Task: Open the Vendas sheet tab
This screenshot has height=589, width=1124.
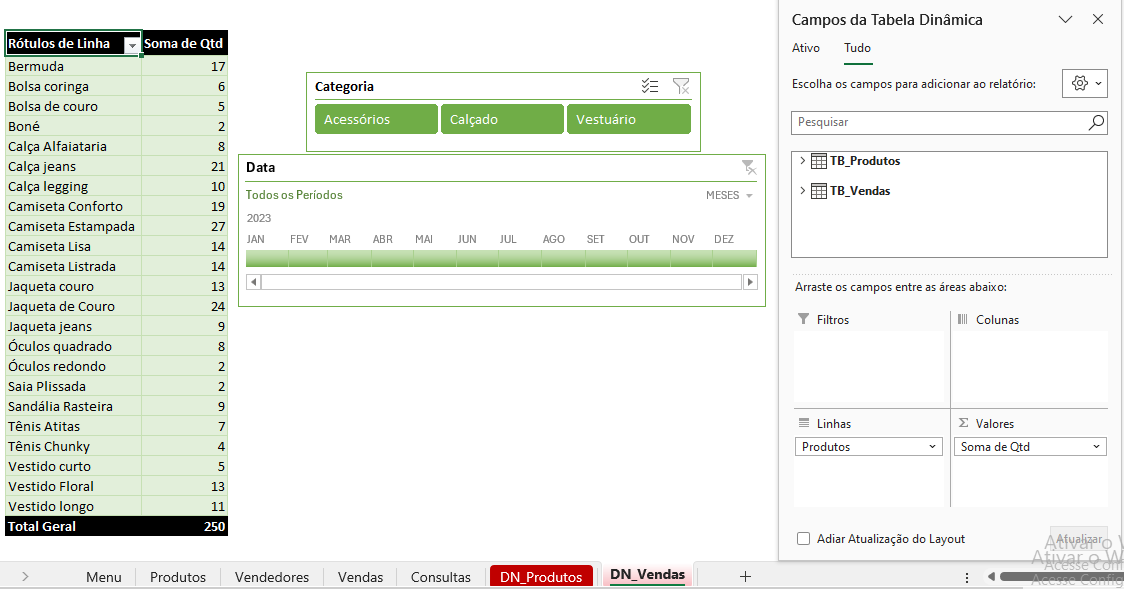Action: coord(361,577)
